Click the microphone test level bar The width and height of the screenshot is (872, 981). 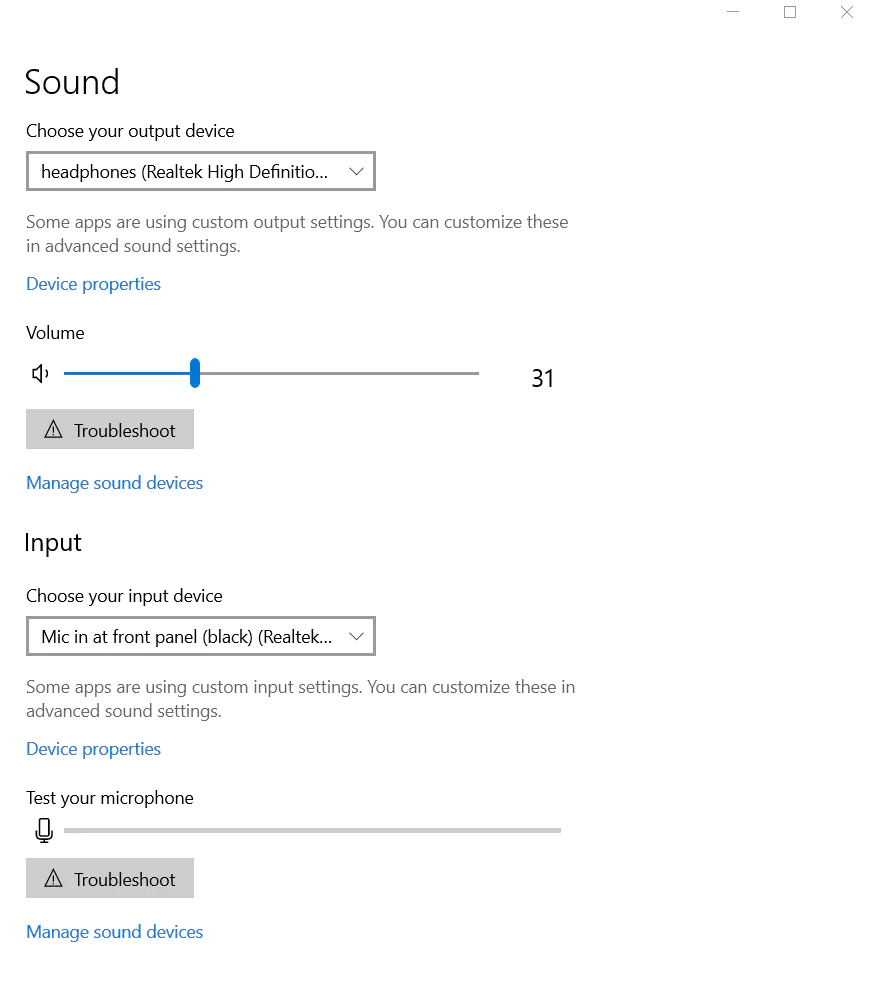tap(312, 830)
